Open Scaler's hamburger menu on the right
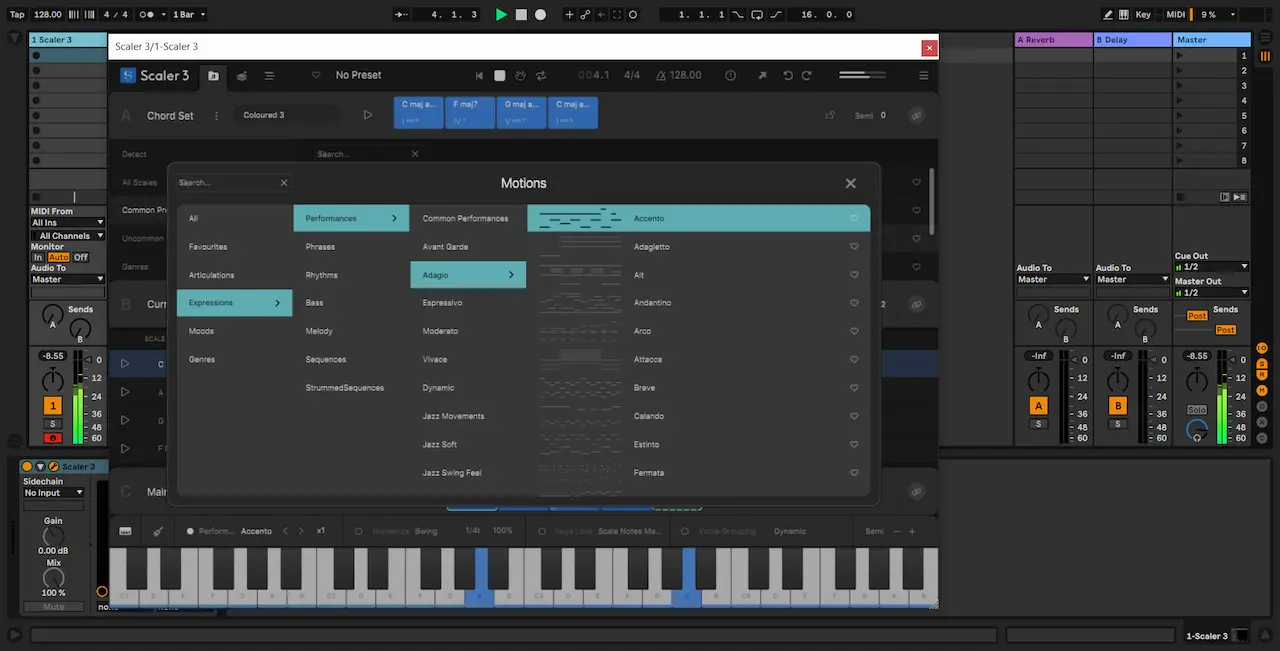This screenshot has height=651, width=1280. click(x=923, y=75)
